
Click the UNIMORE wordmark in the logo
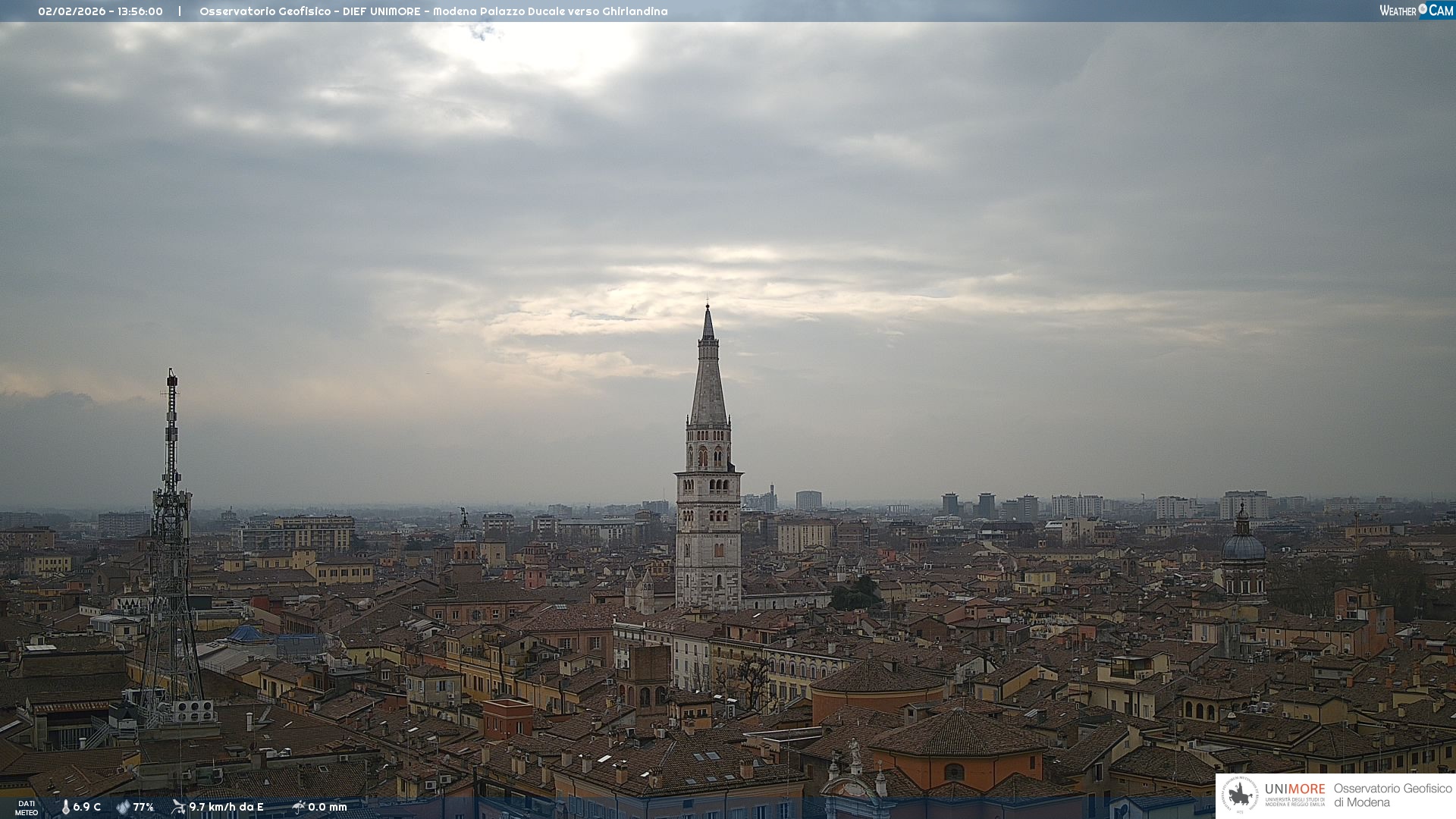tap(1294, 789)
